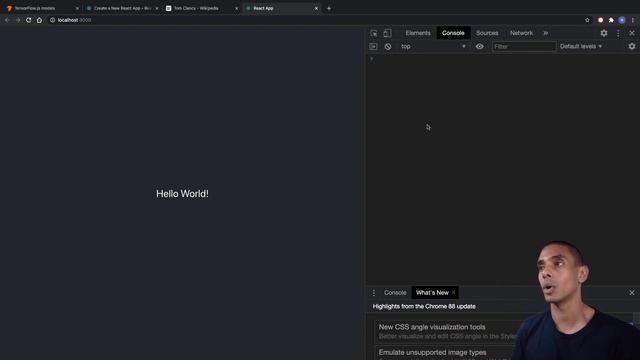The width and height of the screenshot is (640, 360).
Task: Click the browser back arrow
Action: click(7, 20)
